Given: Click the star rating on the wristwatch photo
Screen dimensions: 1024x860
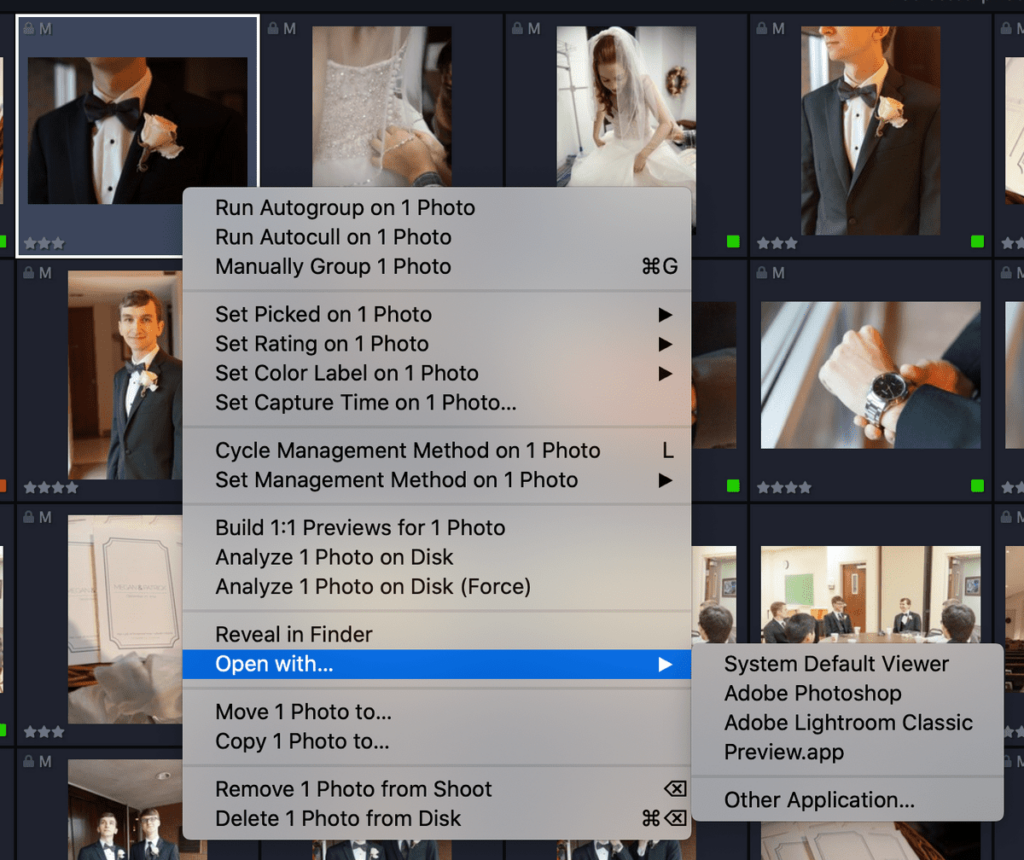Looking at the screenshot, I should (784, 487).
